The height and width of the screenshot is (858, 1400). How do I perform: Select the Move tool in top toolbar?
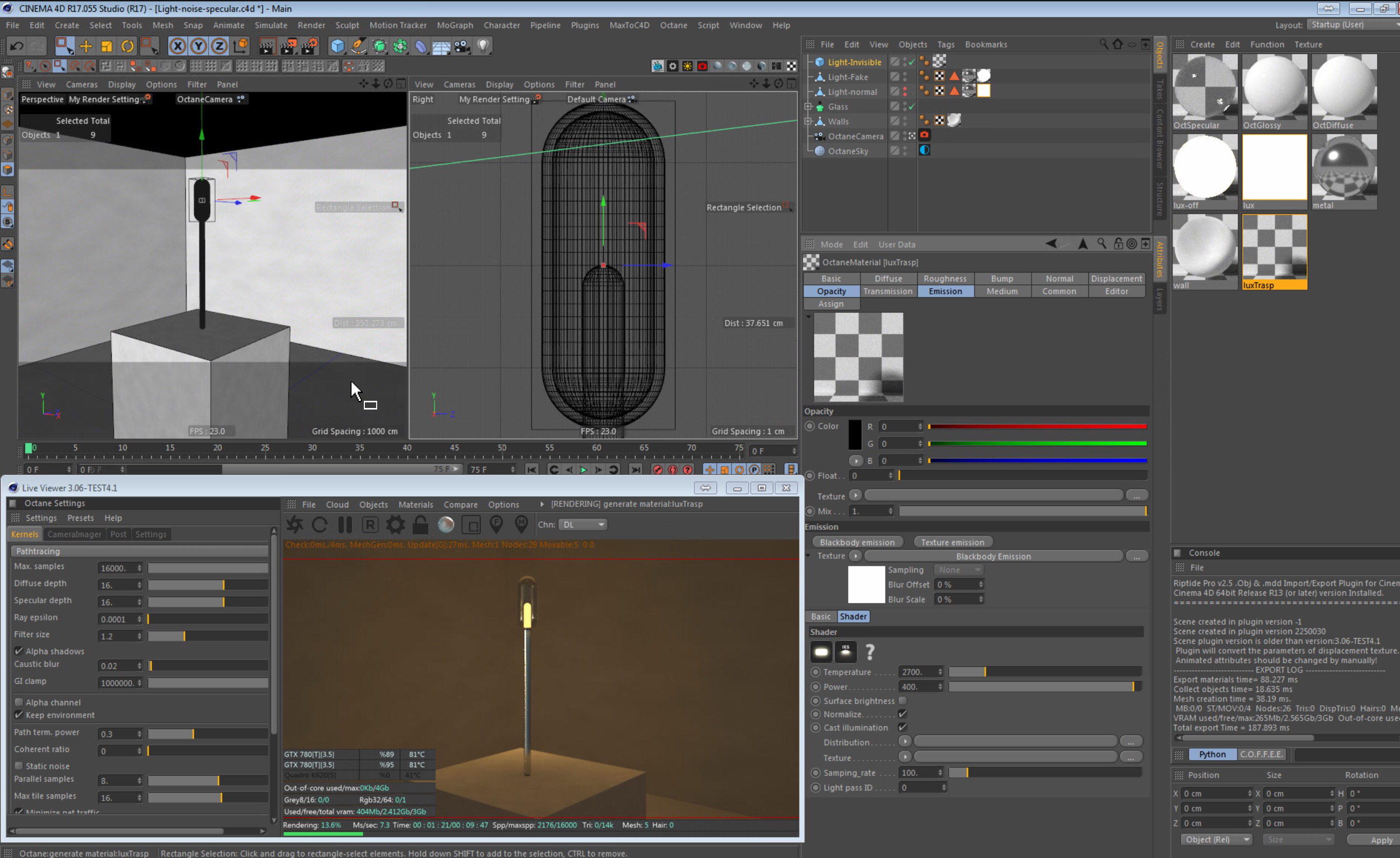(x=86, y=46)
